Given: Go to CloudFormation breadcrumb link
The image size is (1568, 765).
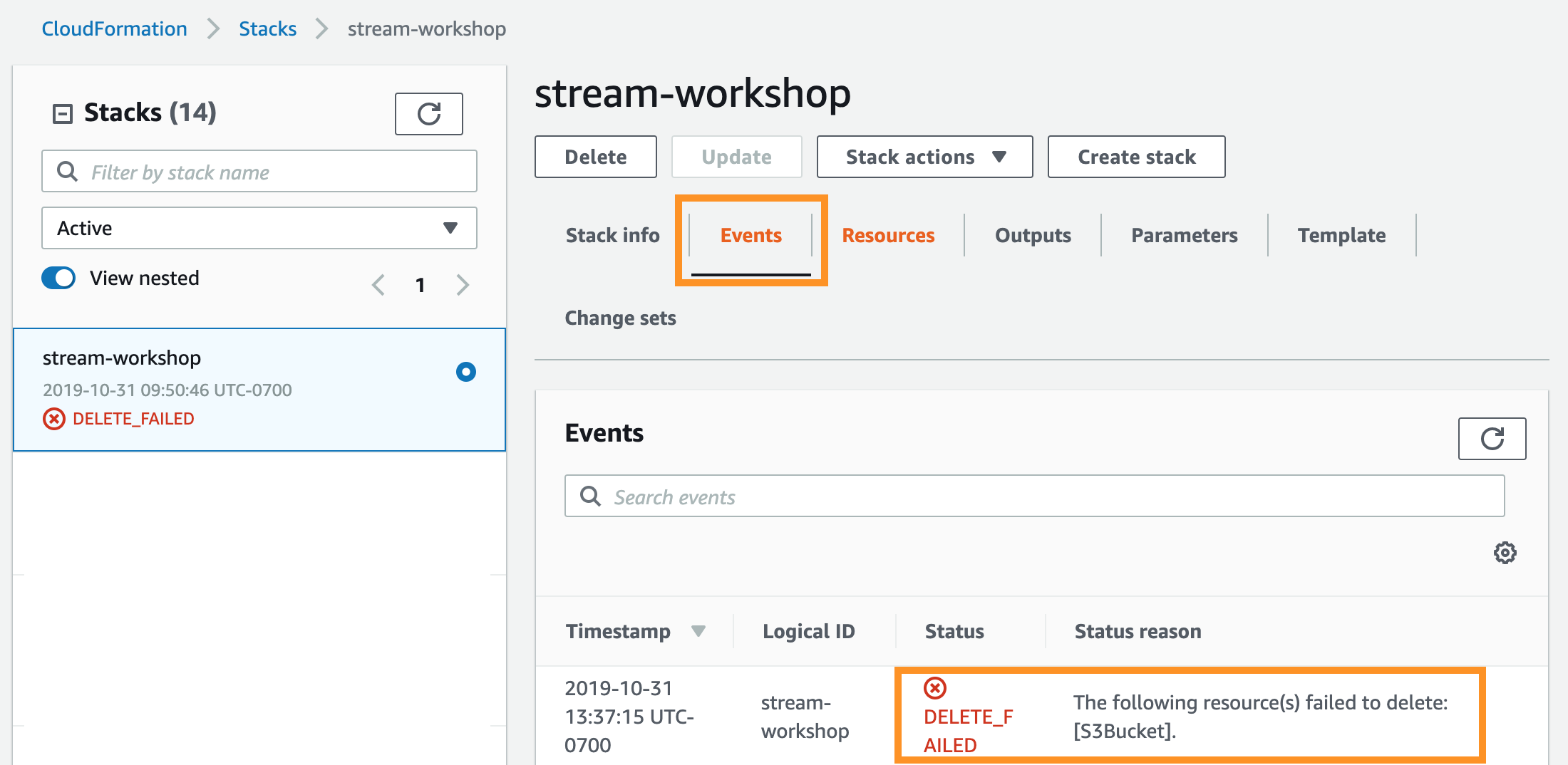Looking at the screenshot, I should tap(114, 28).
